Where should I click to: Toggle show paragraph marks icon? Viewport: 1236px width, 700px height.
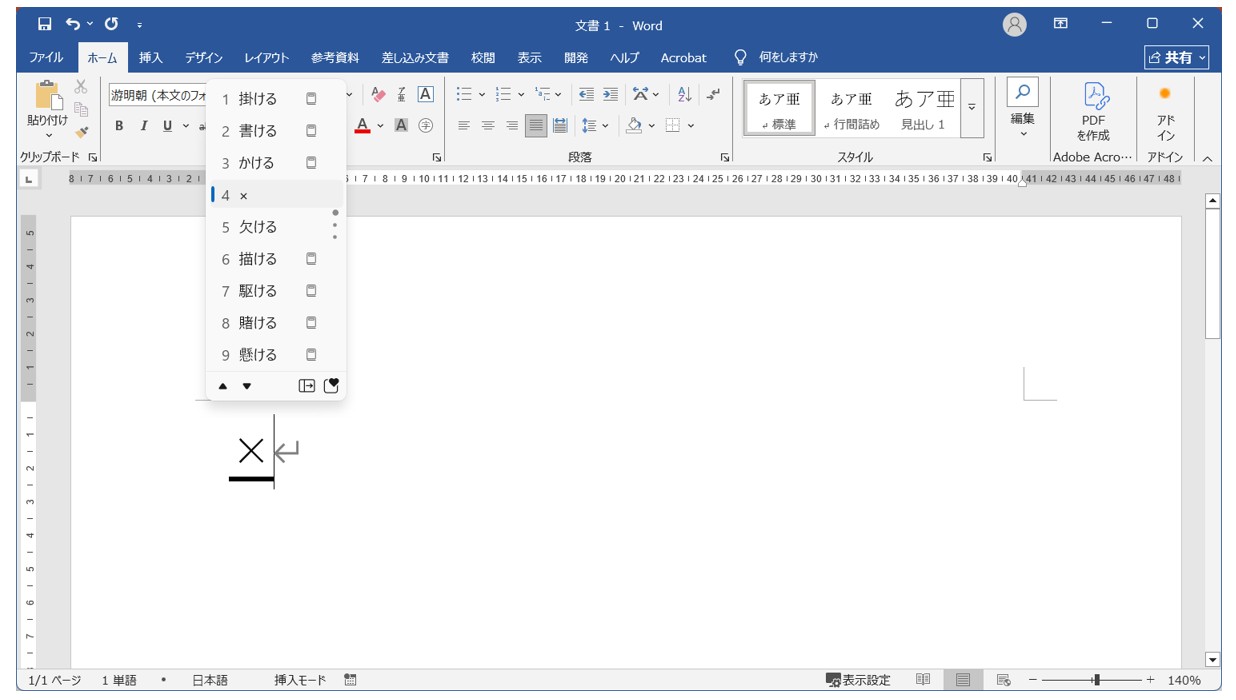point(713,94)
